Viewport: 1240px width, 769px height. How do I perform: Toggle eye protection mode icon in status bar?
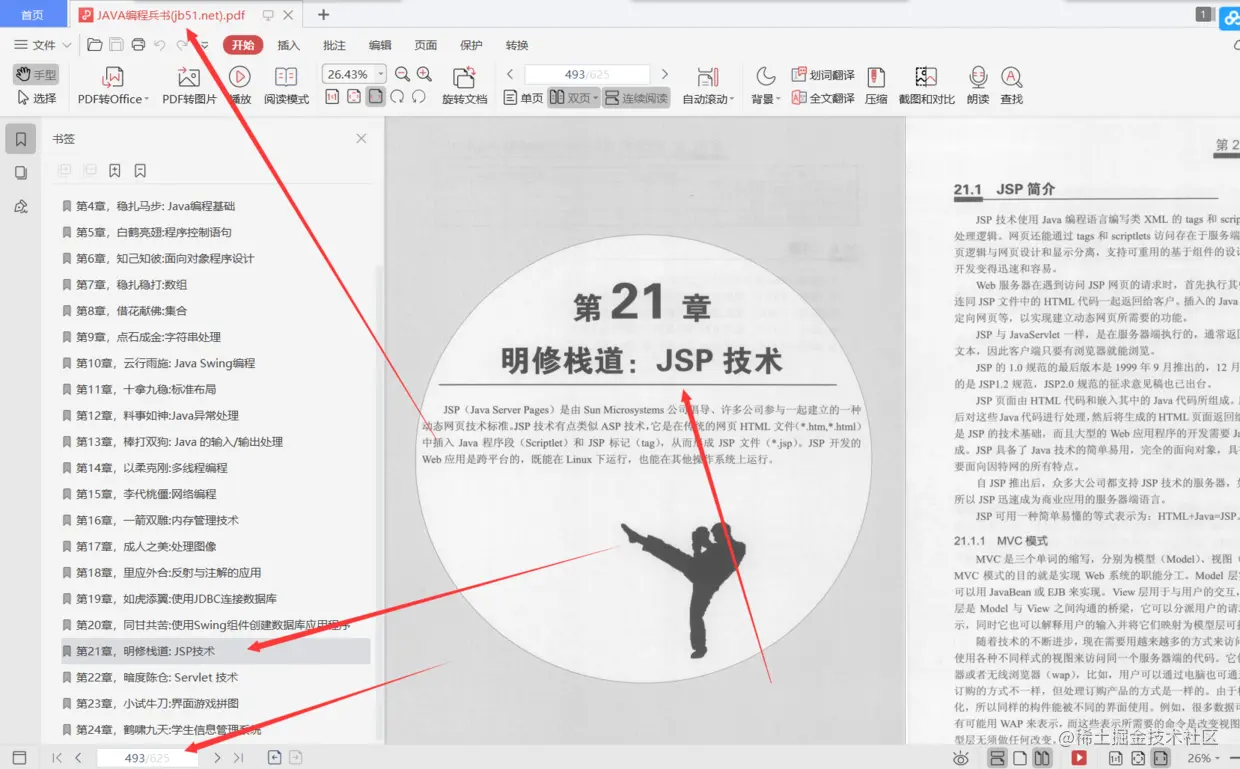click(961, 758)
